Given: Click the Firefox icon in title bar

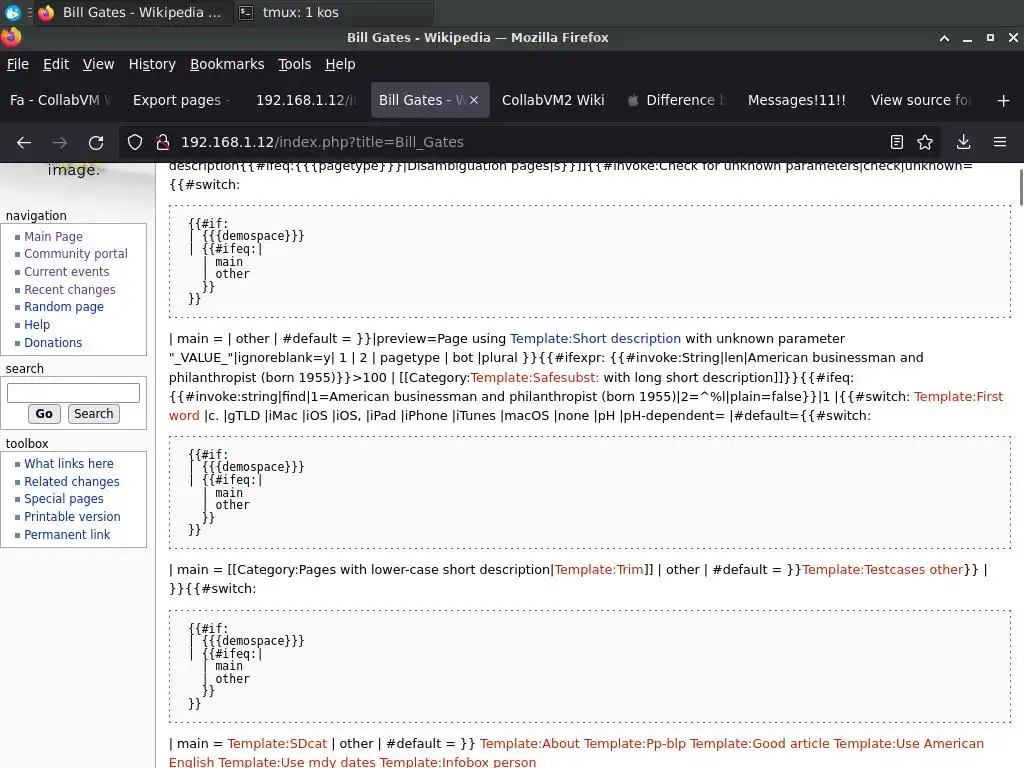Looking at the screenshot, I should coord(11,37).
